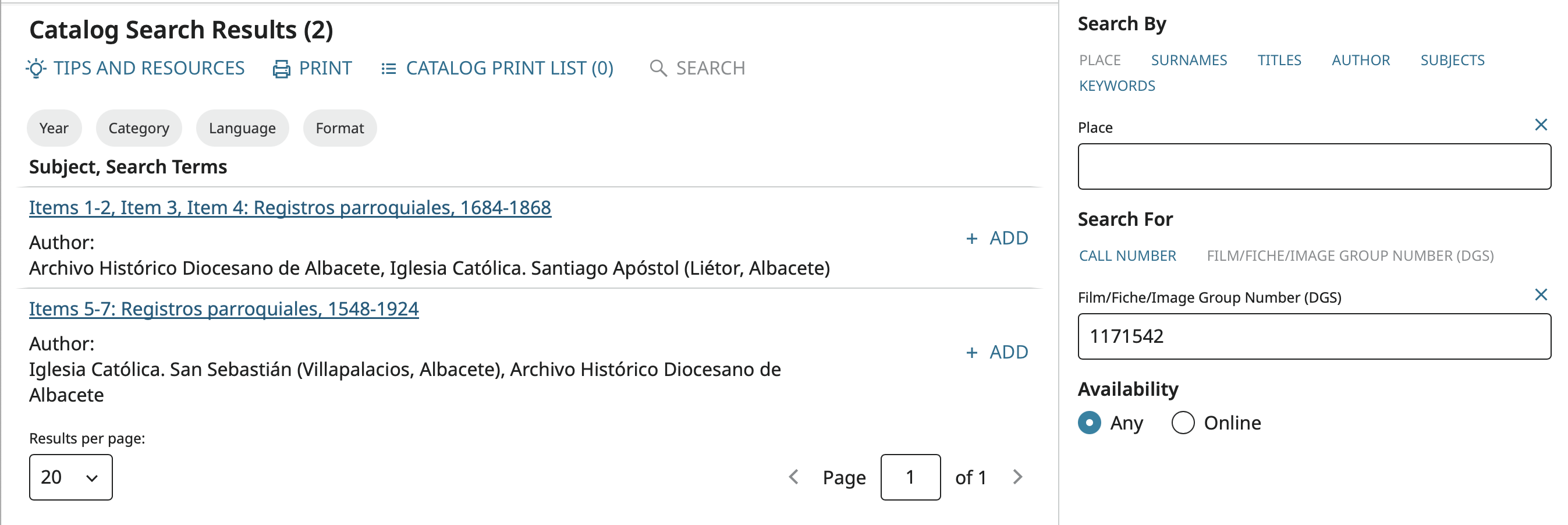Select the Online availability option
Screen dimensions: 1568x525
1216,423
